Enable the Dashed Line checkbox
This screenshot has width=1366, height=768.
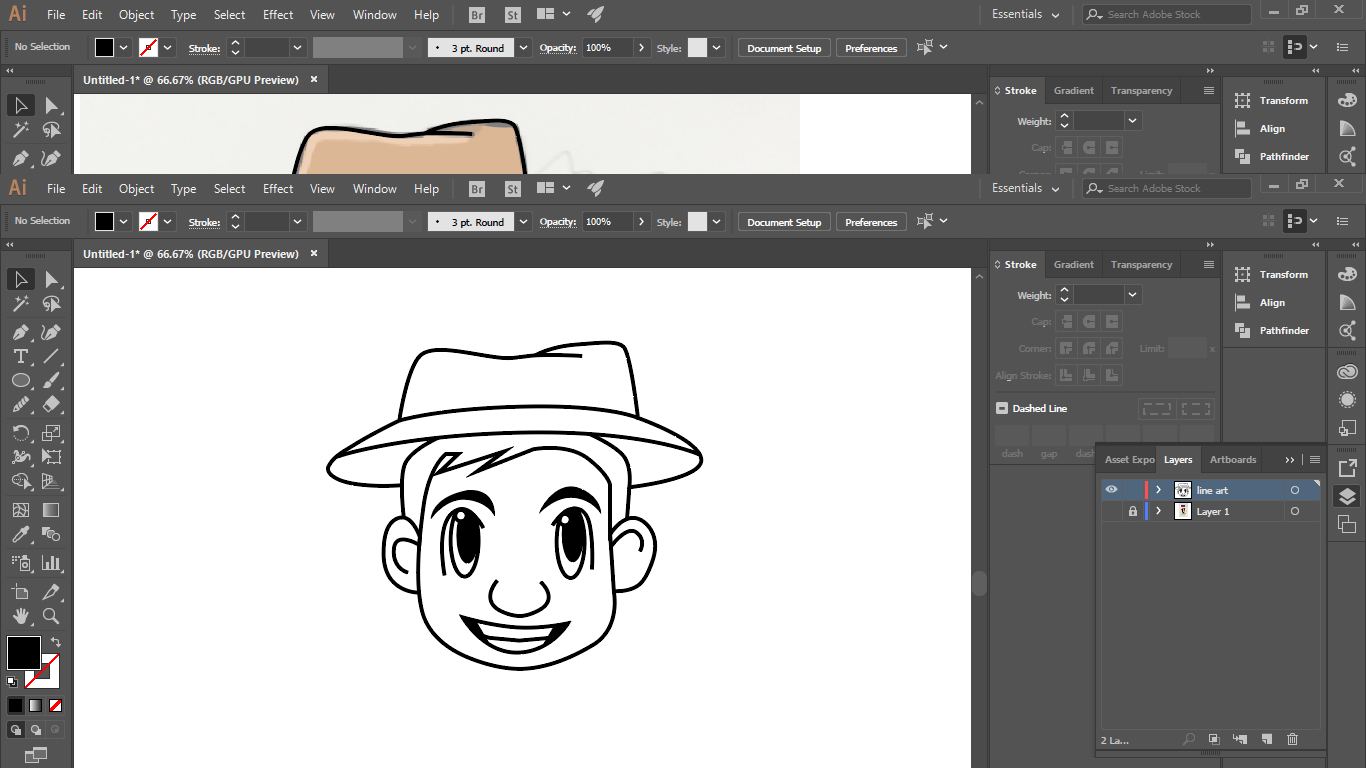[1002, 408]
